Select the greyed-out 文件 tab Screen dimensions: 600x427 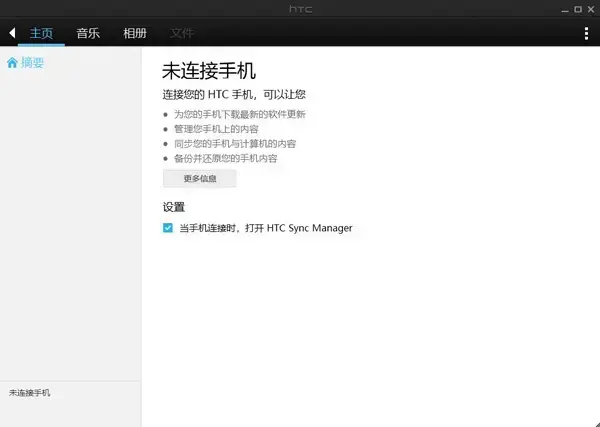click(x=182, y=33)
